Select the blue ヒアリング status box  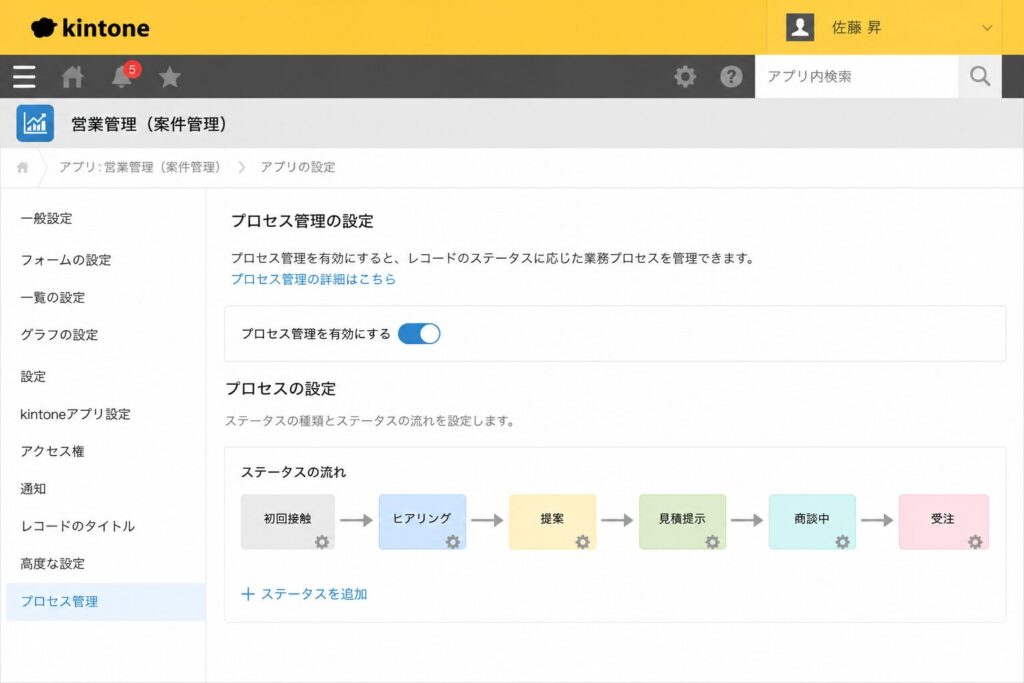[422, 521]
